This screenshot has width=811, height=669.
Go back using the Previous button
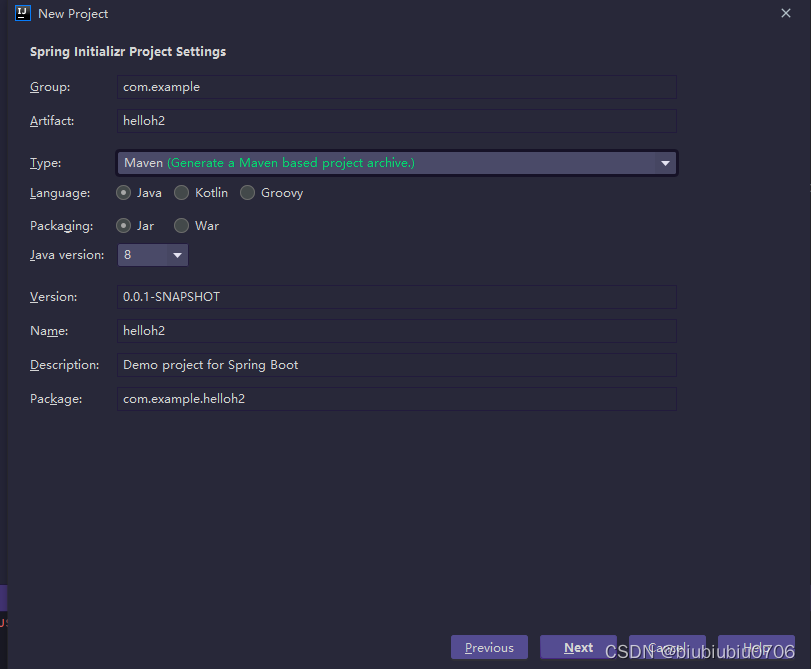click(x=488, y=647)
